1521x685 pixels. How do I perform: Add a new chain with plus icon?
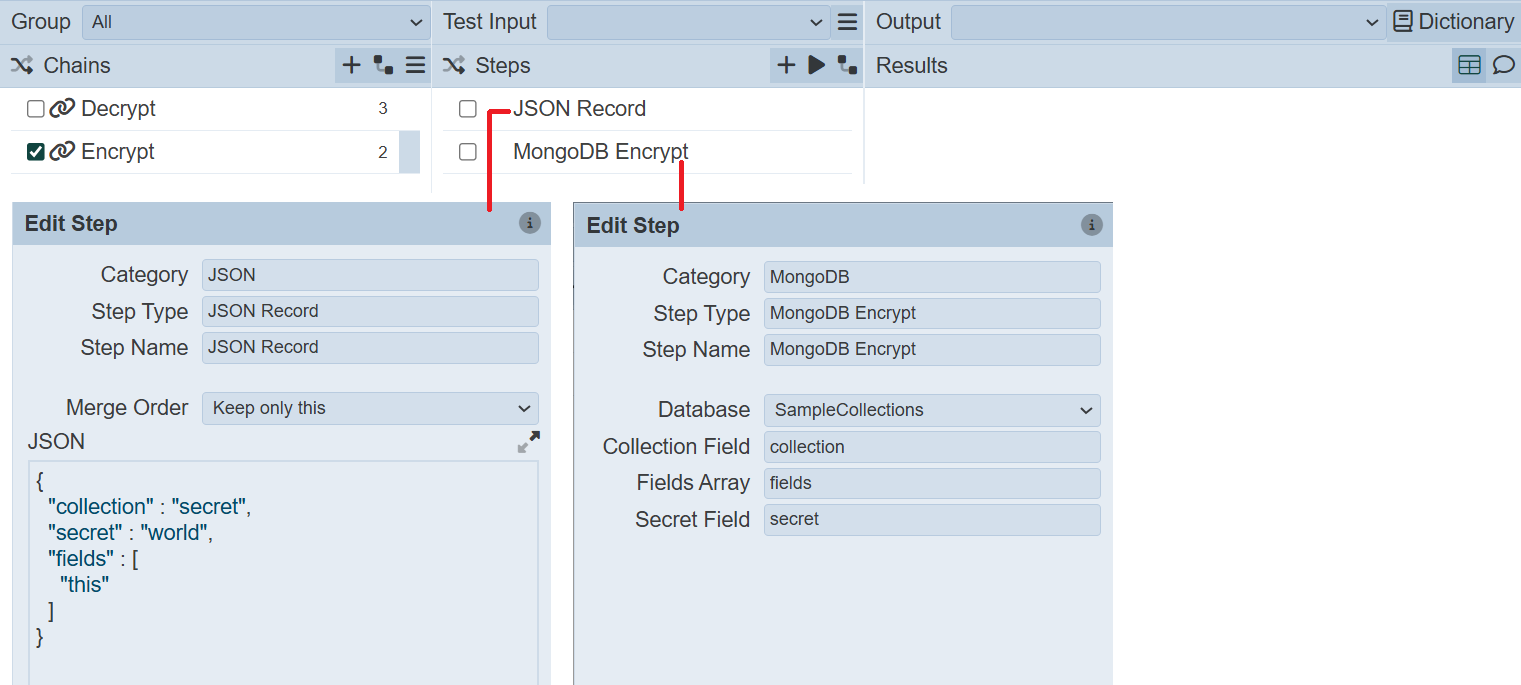tap(351, 66)
